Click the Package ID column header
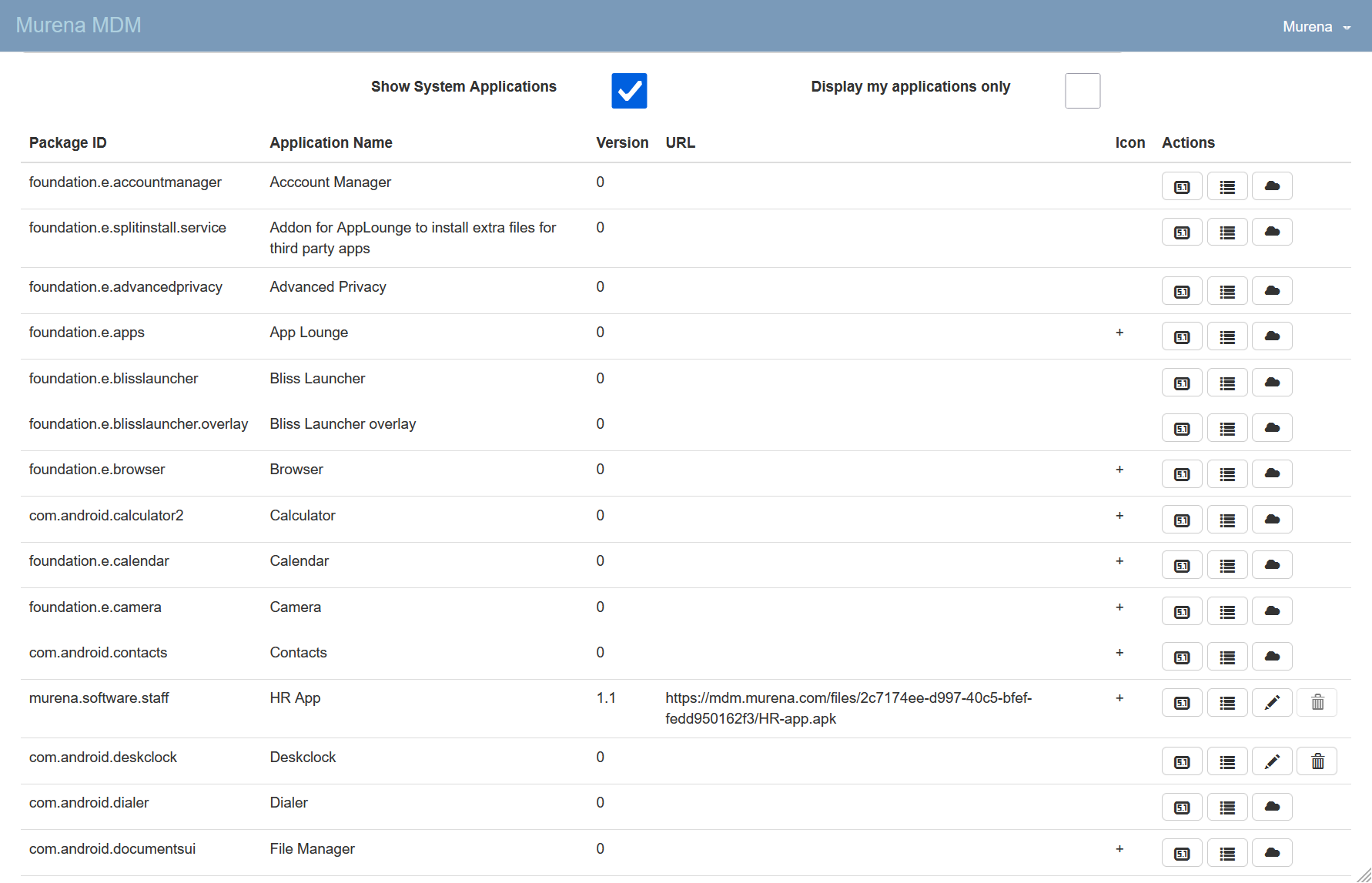Screen dimensions: 1372x883 tap(68, 142)
